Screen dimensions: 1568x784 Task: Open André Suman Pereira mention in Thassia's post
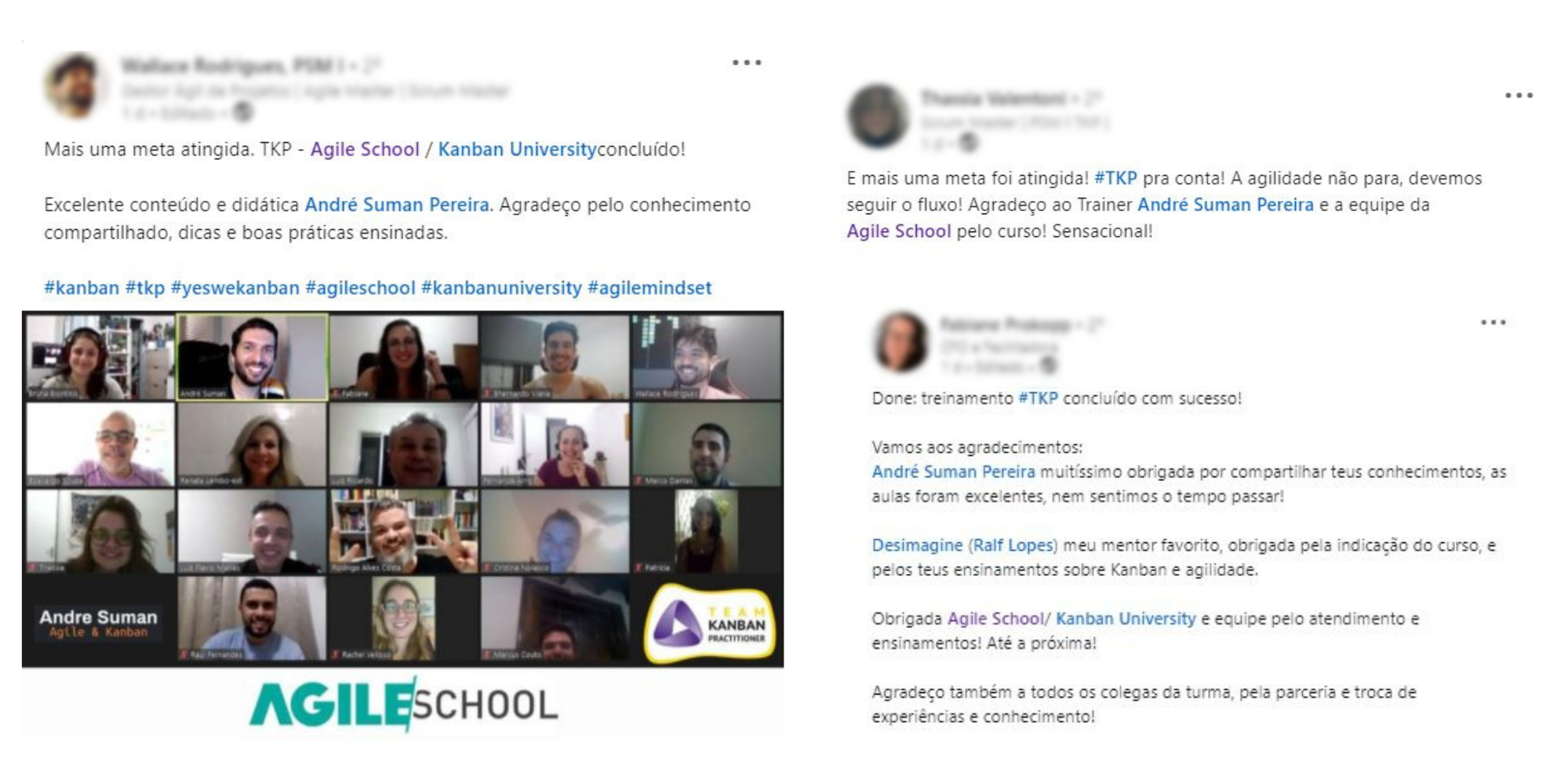1225,205
